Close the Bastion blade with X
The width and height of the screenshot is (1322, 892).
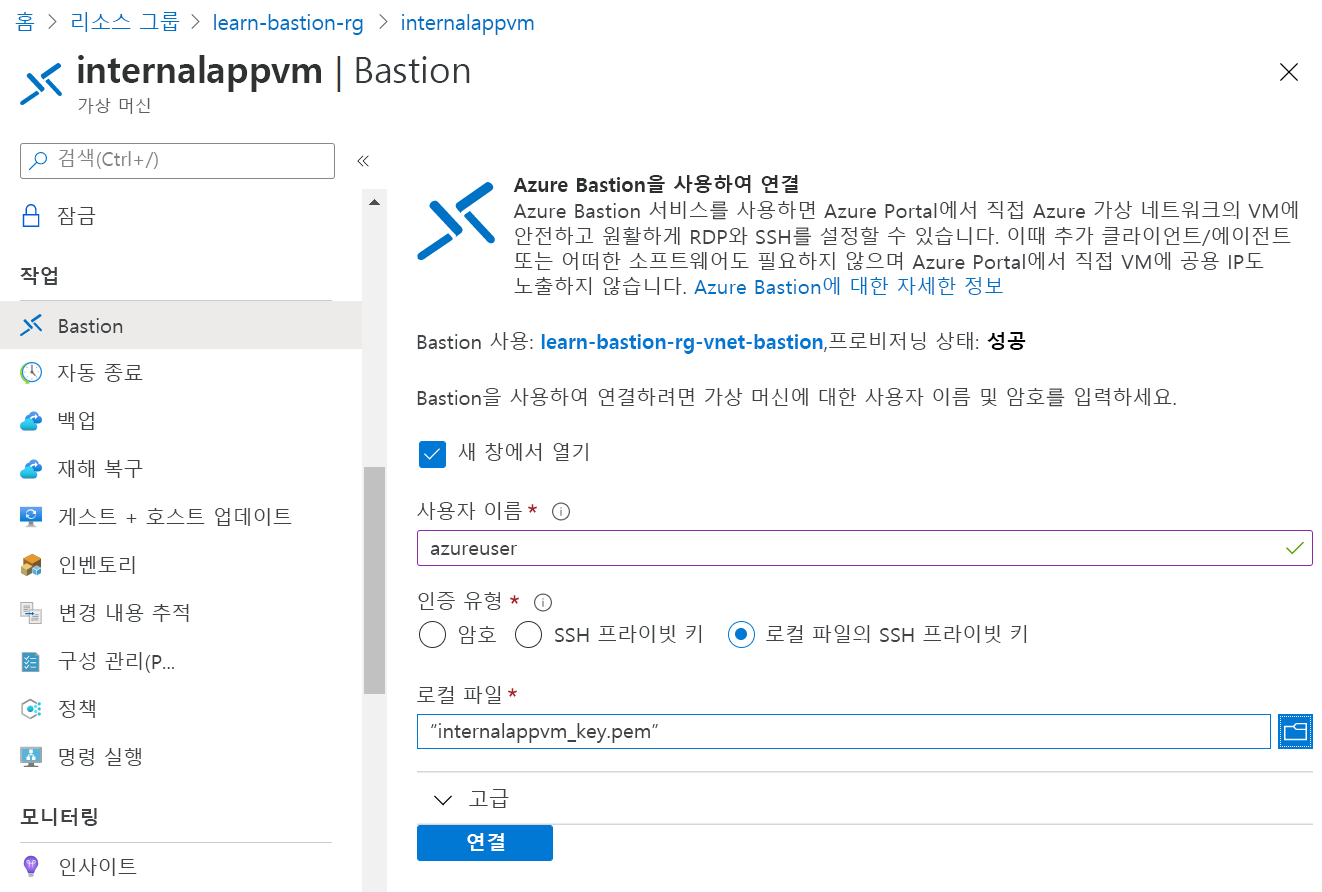pos(1289,71)
